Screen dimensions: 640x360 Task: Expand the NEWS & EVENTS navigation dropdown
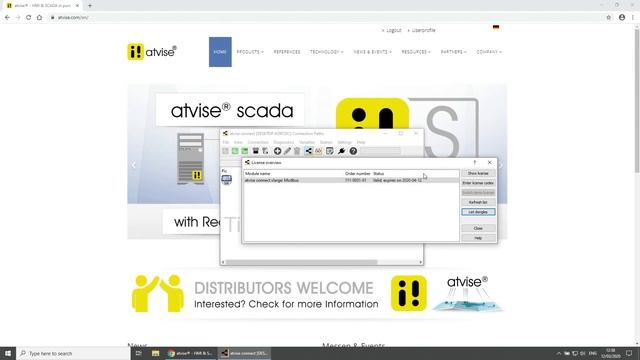pos(372,52)
